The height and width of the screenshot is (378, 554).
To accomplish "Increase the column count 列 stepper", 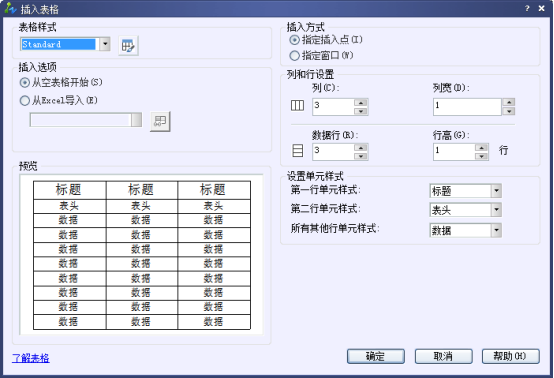I will pyautogui.click(x=361, y=103).
